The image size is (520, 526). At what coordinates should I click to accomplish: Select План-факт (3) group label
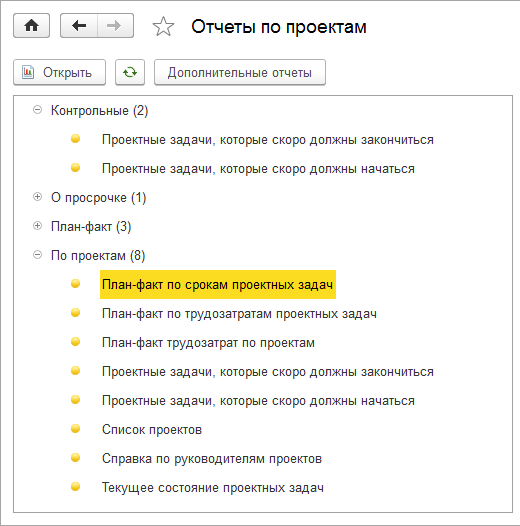(x=91, y=227)
